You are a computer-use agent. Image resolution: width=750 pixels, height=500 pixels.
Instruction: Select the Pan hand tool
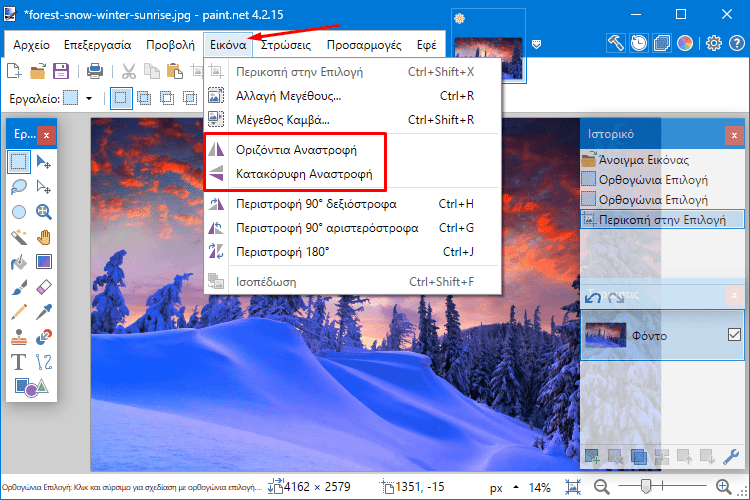point(44,237)
